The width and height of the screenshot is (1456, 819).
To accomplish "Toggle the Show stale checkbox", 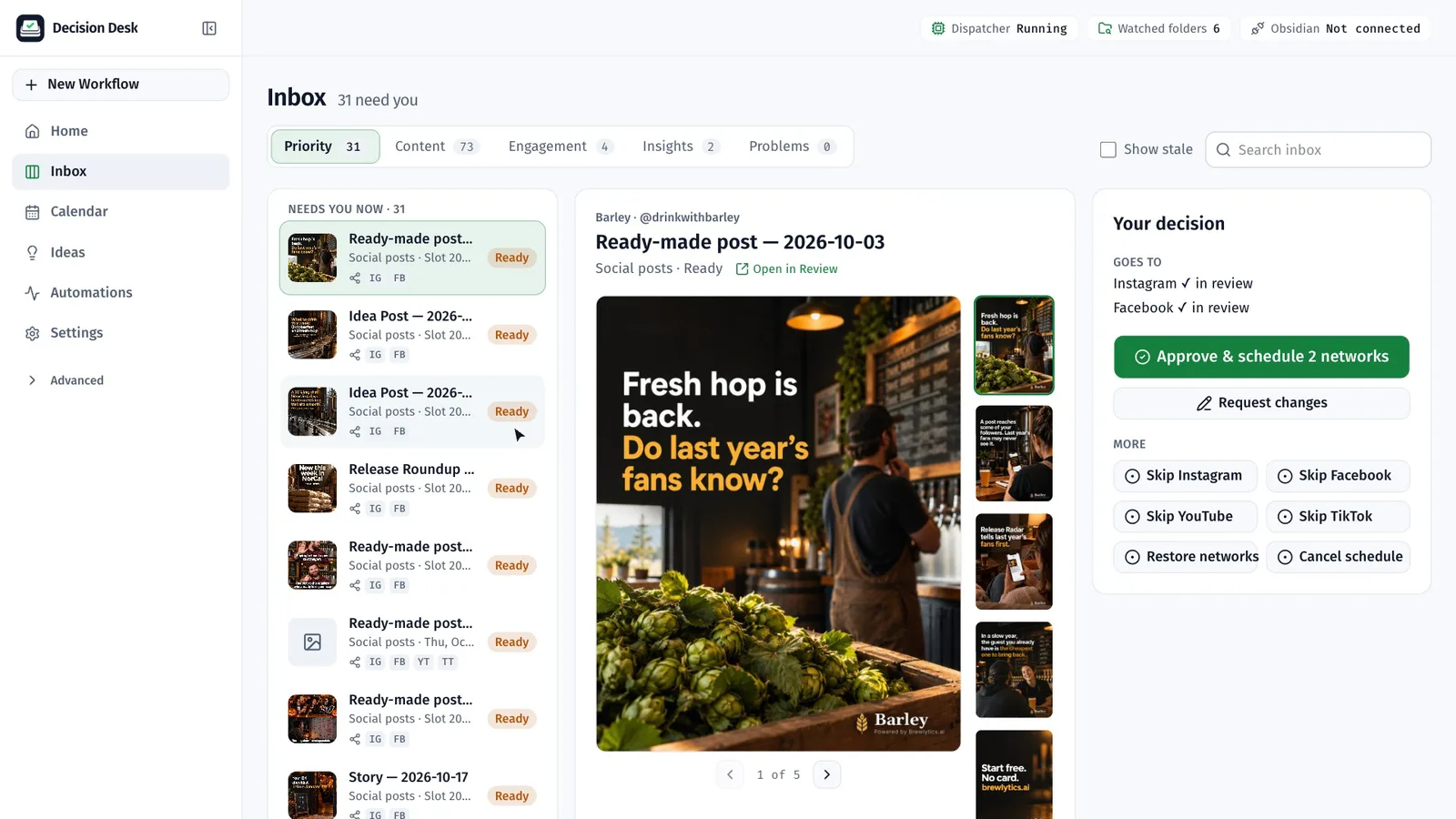I will pos(1108,150).
